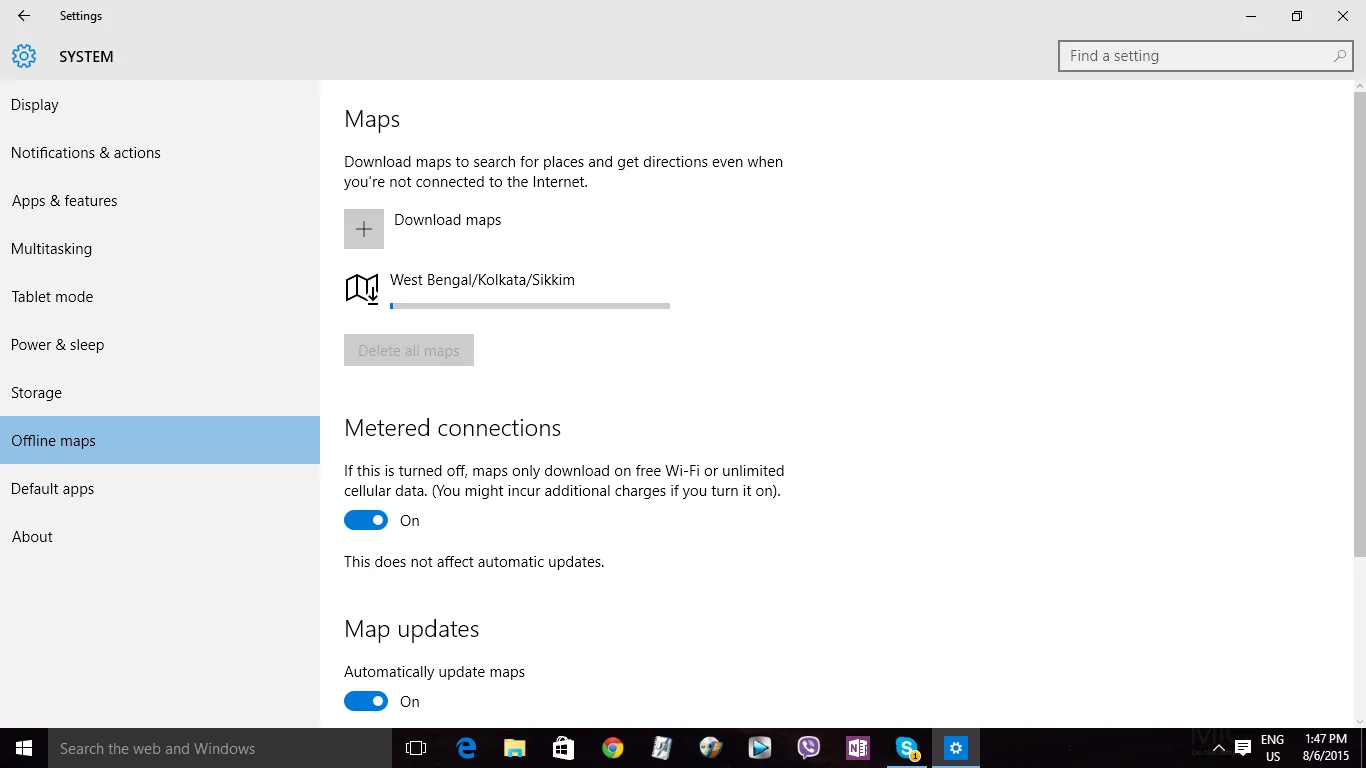Restore down the Settings window
This screenshot has height=768, width=1366.
(1297, 16)
